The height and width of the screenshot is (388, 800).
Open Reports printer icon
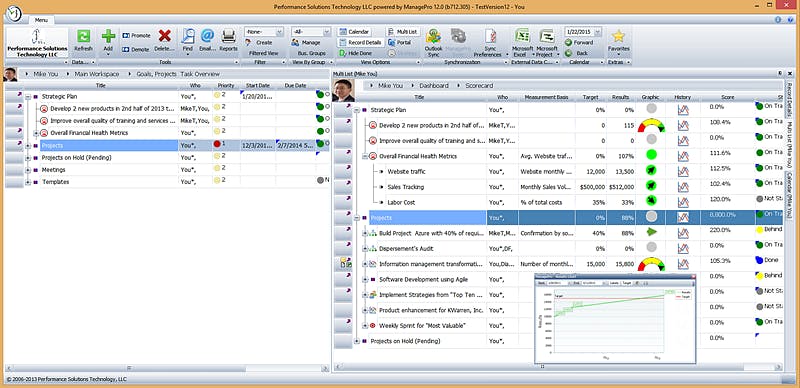point(228,36)
